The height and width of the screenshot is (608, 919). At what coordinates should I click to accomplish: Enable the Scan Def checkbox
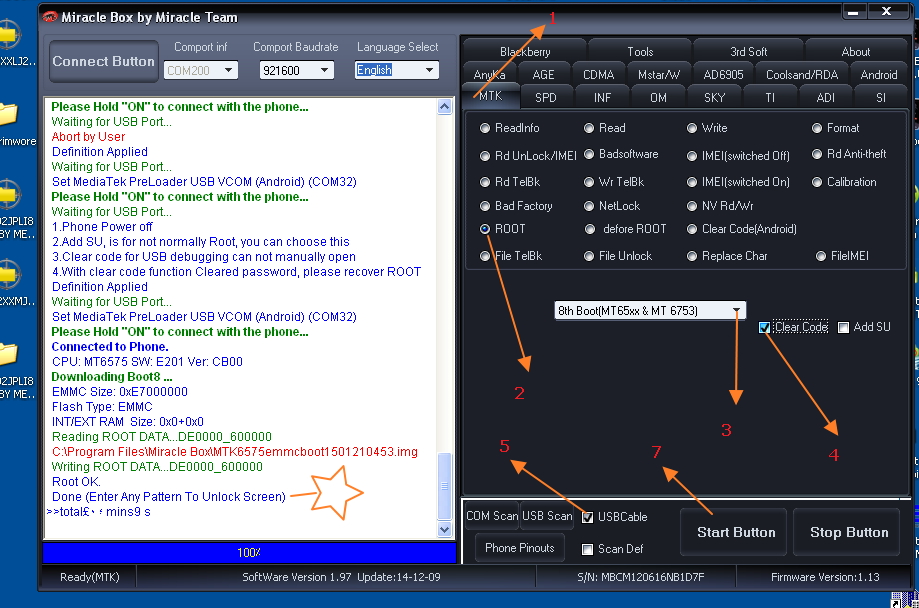pyautogui.click(x=588, y=549)
